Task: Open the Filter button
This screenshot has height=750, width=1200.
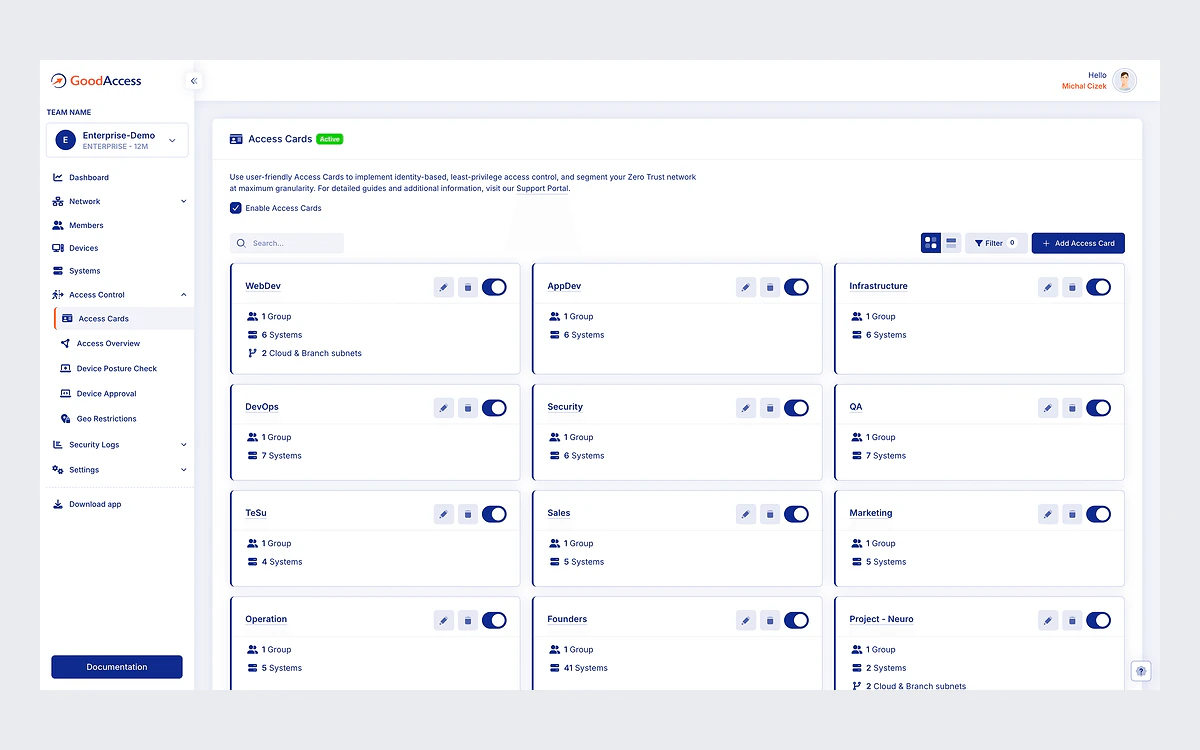Action: (996, 243)
